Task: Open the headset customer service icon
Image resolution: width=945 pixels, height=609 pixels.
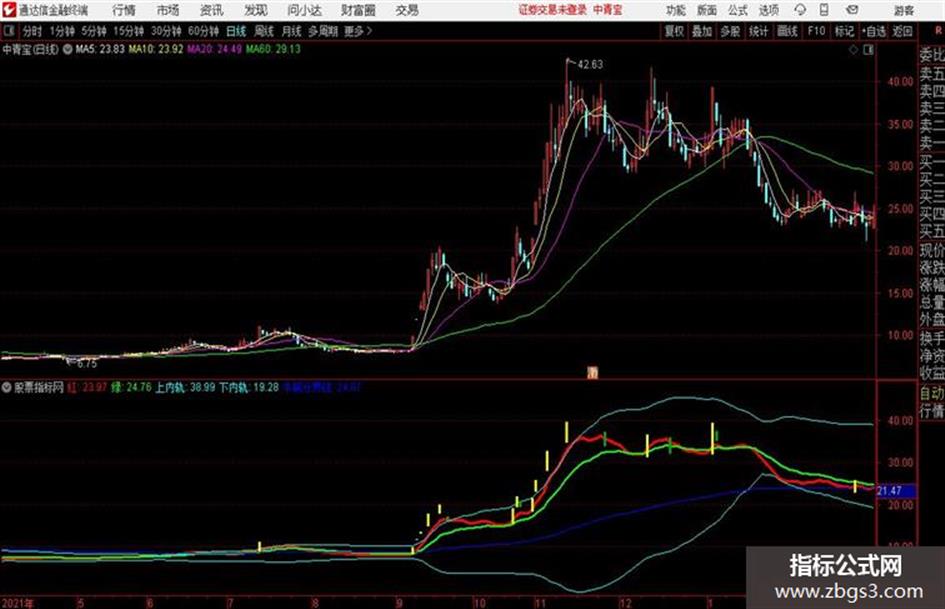Action: (x=800, y=10)
